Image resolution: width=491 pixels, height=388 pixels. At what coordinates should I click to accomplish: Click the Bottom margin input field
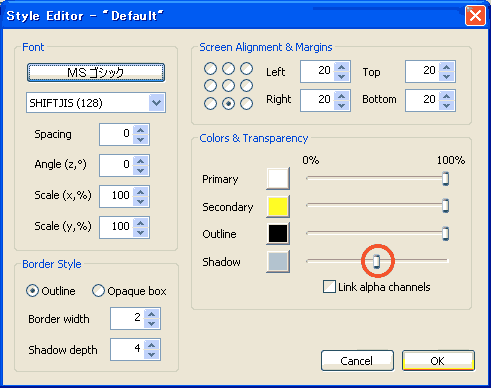tap(422, 100)
